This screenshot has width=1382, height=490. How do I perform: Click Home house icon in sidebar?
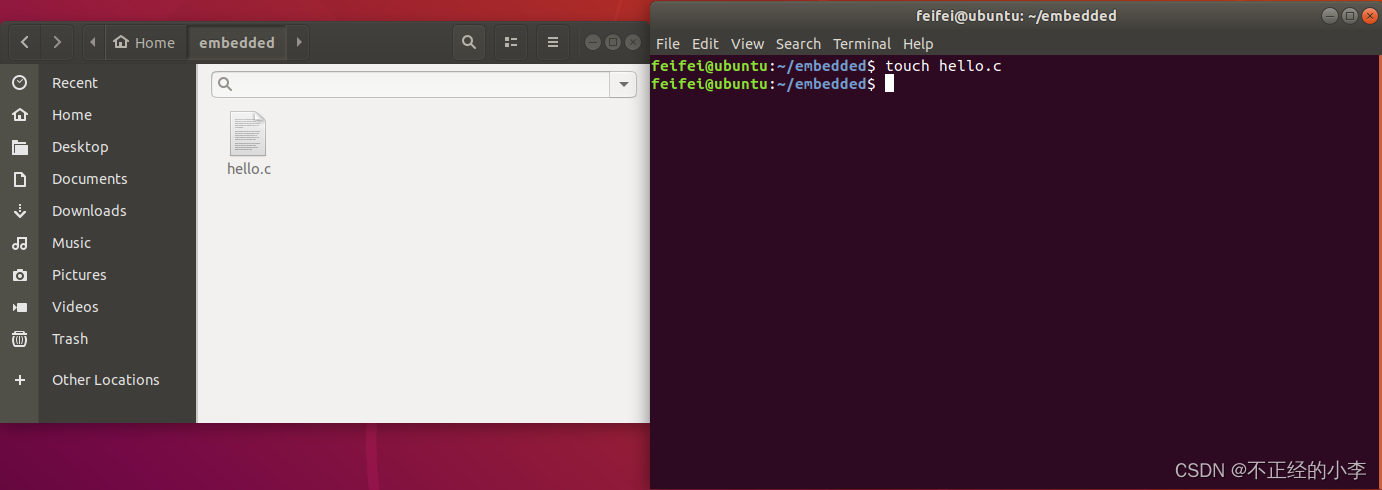[19, 115]
